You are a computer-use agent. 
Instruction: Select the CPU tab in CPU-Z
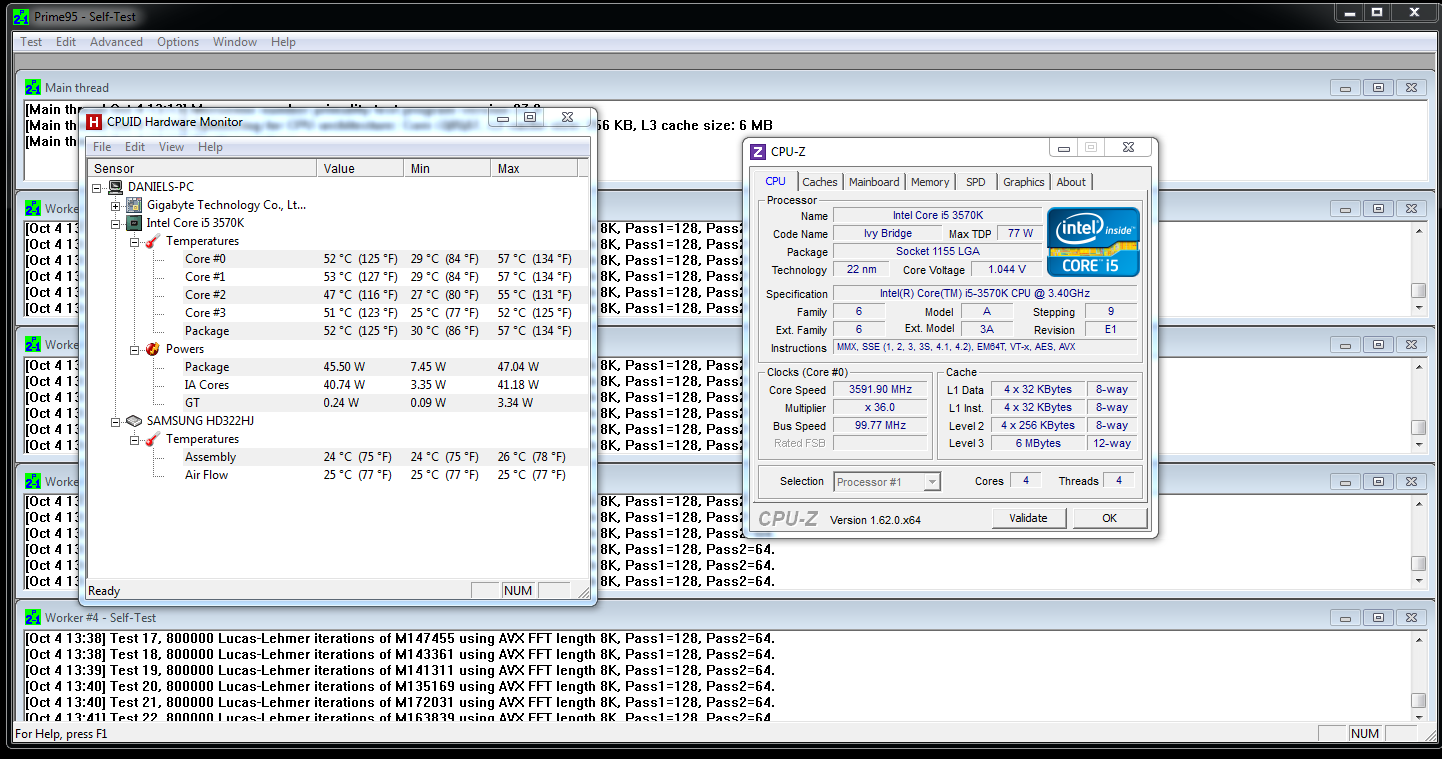click(x=776, y=181)
